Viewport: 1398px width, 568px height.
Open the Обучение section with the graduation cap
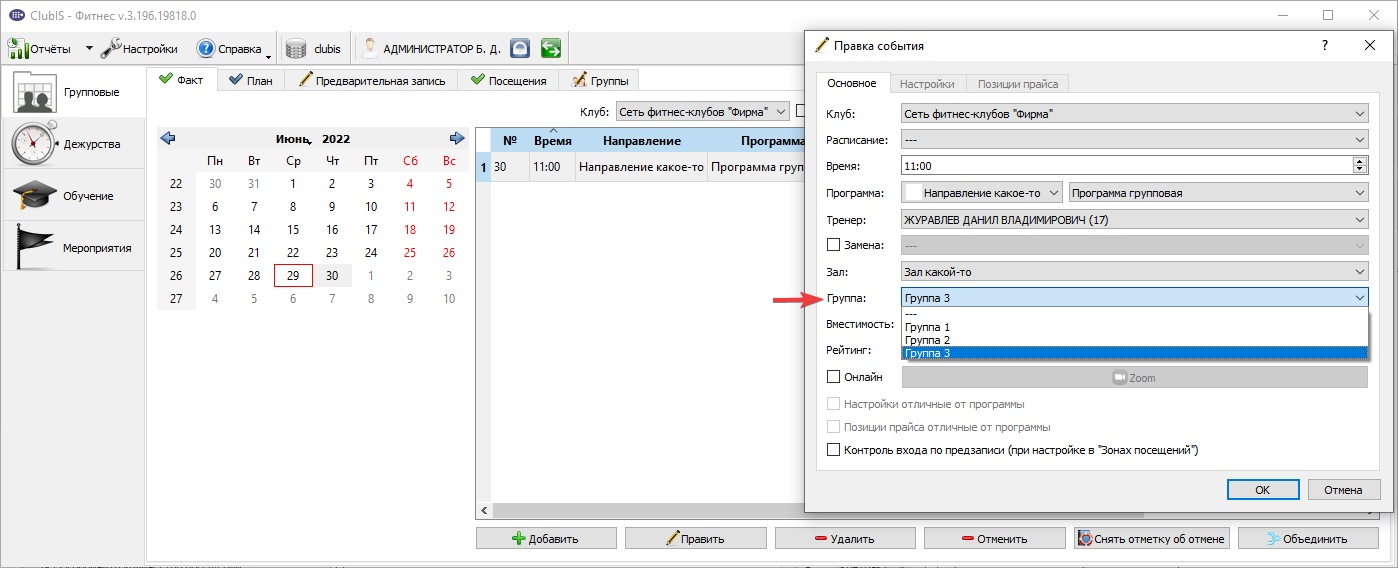tap(73, 196)
